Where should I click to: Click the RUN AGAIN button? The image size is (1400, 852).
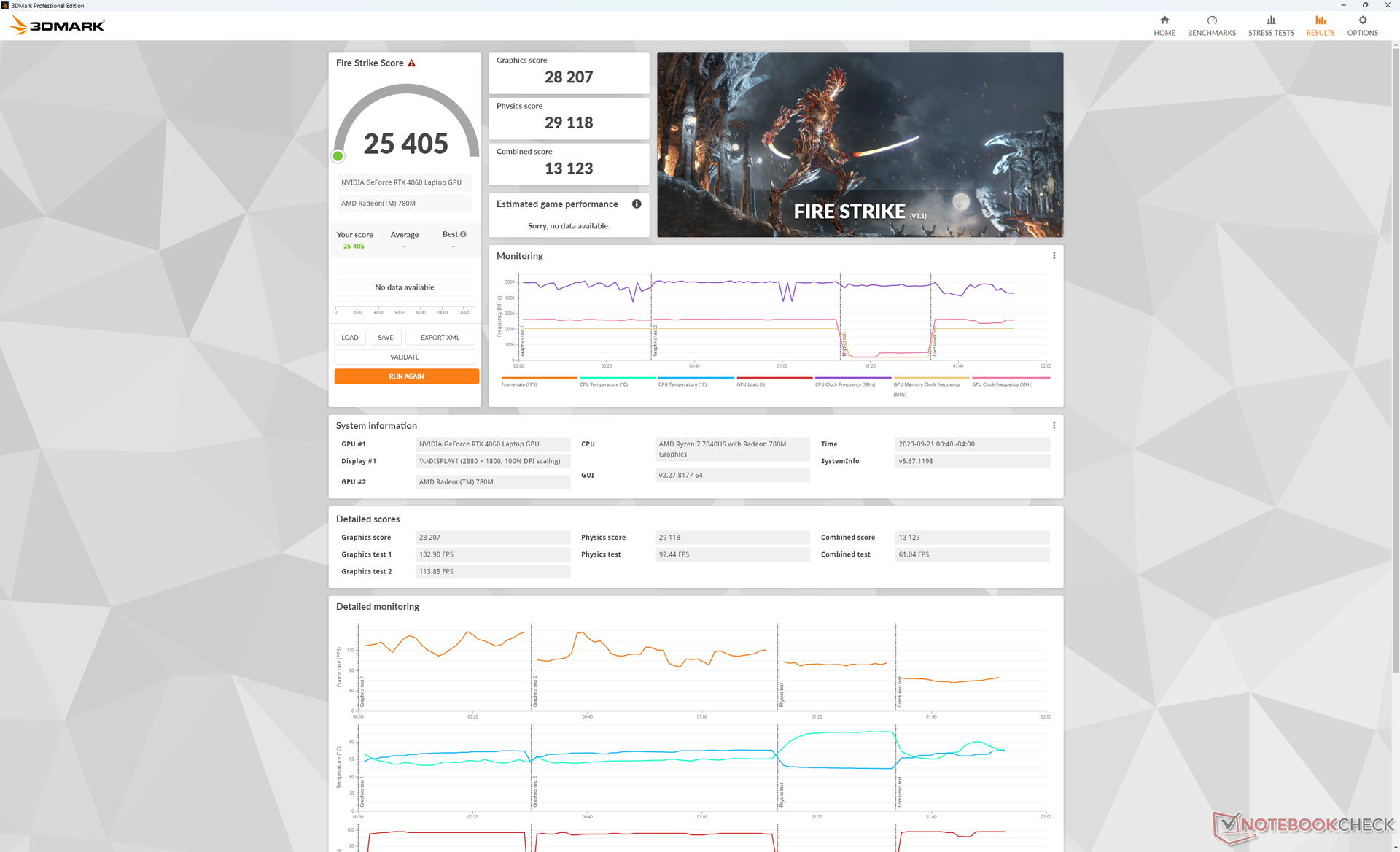coord(406,376)
